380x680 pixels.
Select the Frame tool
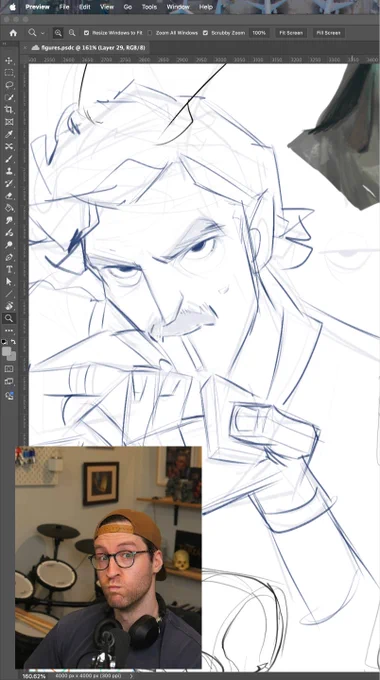point(9,122)
